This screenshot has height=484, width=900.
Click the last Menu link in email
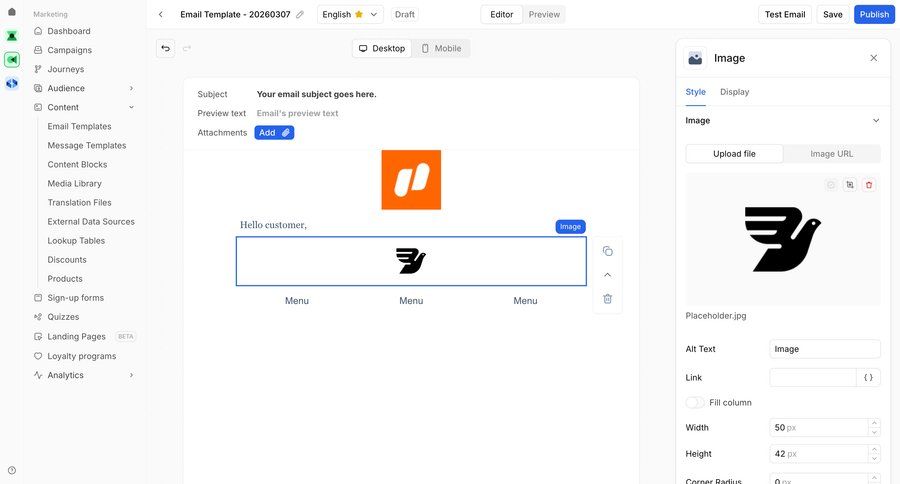coord(525,301)
